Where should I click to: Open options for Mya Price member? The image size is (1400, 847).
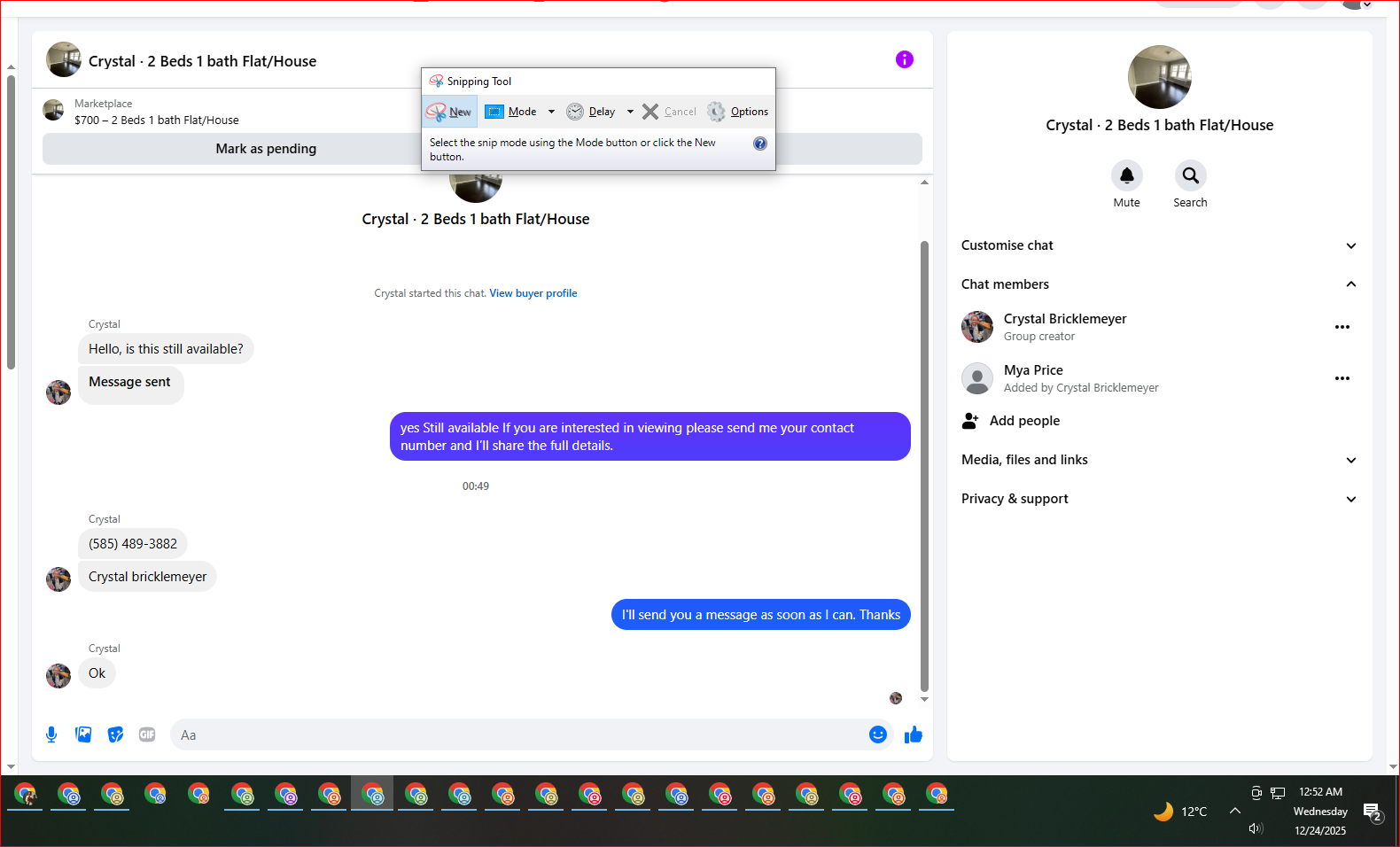(1342, 378)
